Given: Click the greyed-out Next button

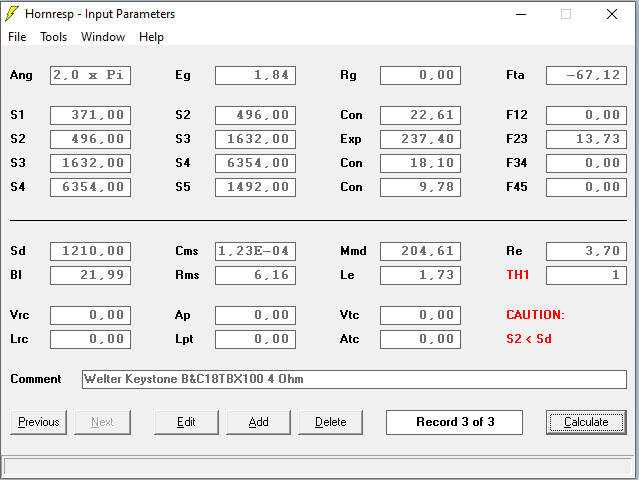Looking at the screenshot, I should (x=102, y=422).
